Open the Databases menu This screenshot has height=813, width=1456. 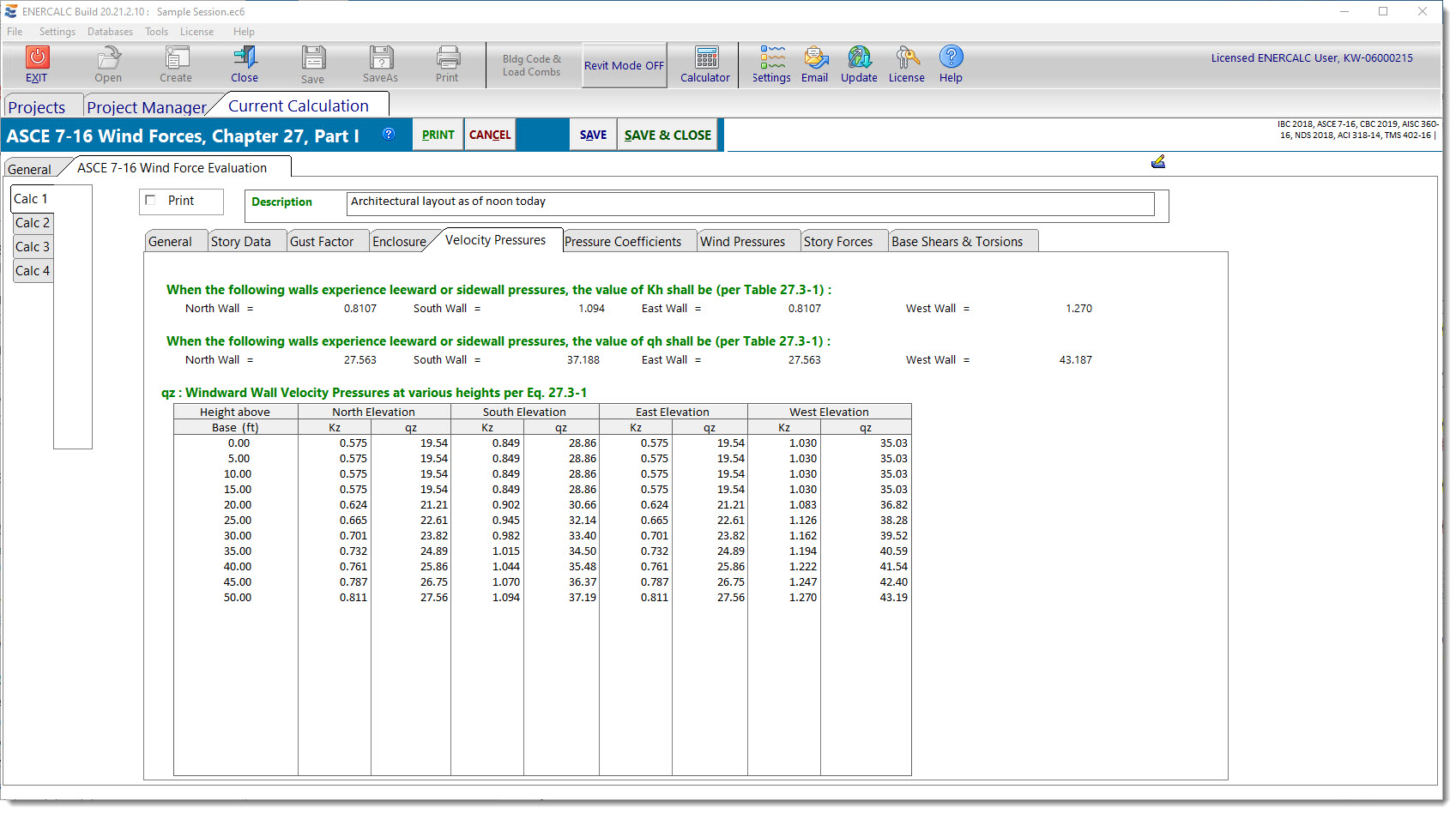click(110, 32)
